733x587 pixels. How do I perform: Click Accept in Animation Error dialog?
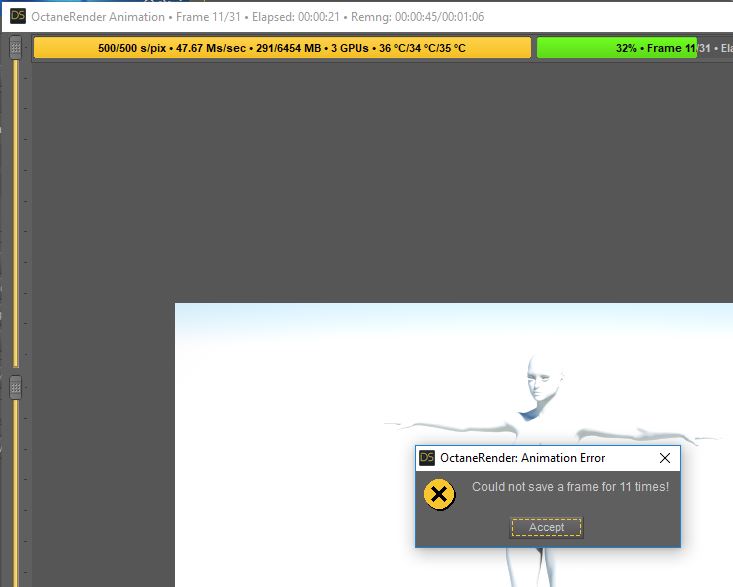click(x=546, y=527)
